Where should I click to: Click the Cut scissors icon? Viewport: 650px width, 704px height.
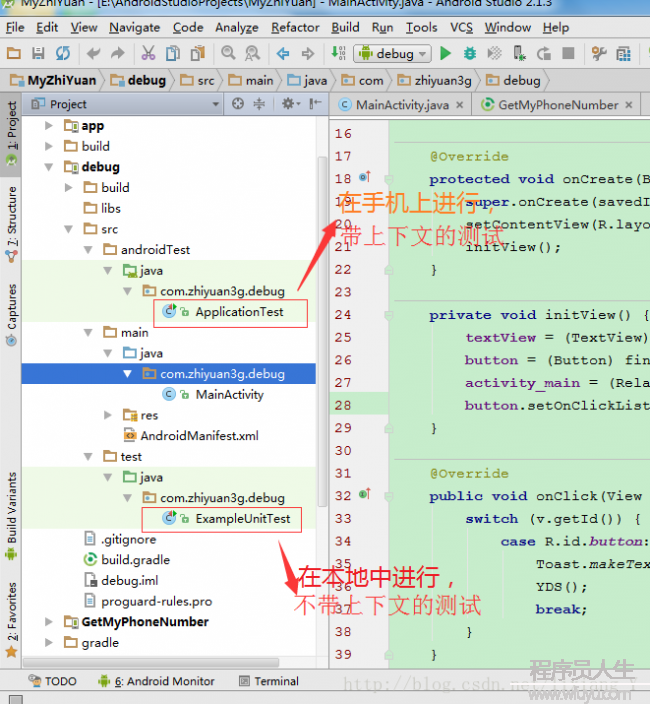coord(148,53)
